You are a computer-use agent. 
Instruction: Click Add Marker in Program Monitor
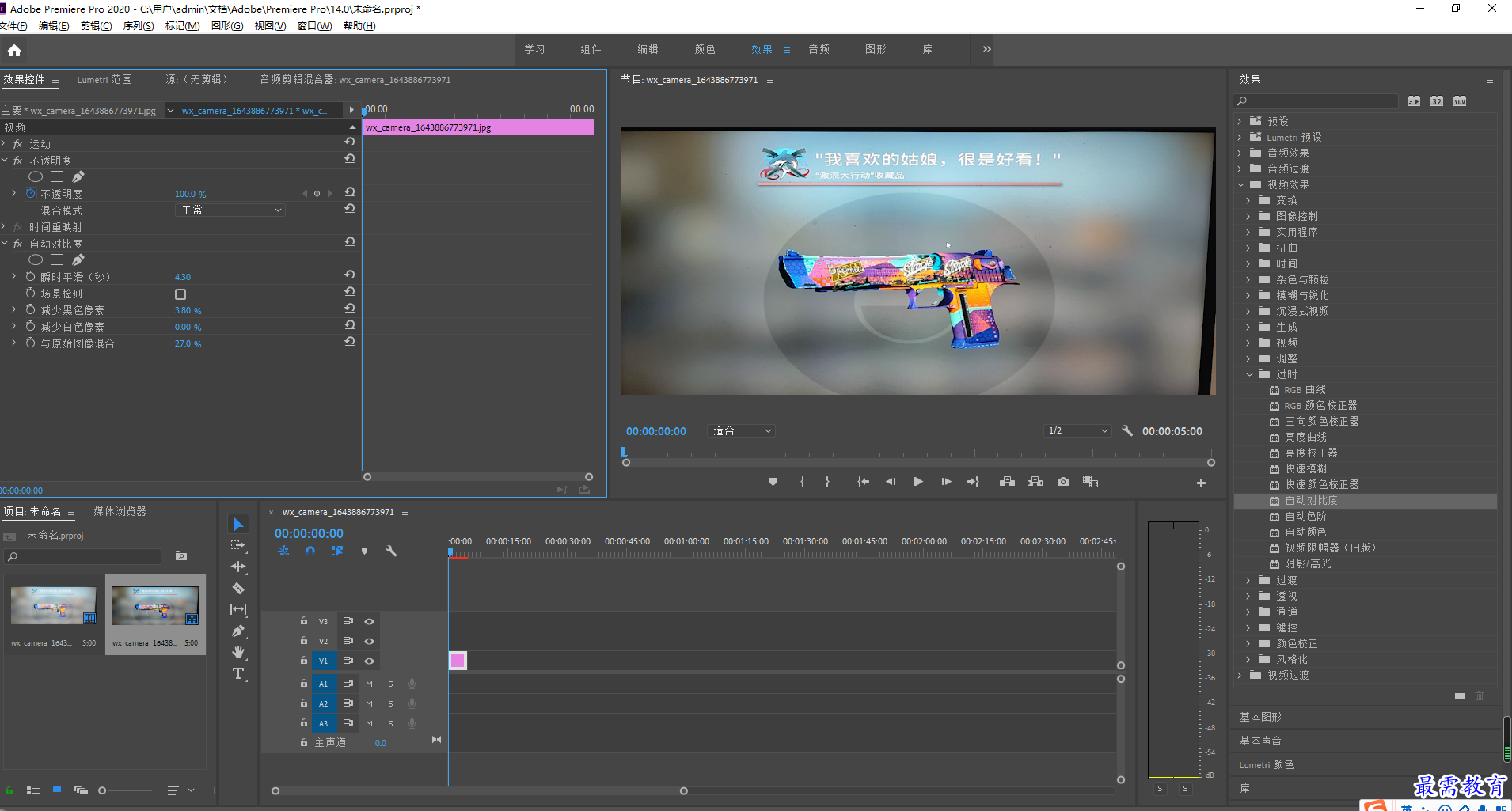[773, 482]
